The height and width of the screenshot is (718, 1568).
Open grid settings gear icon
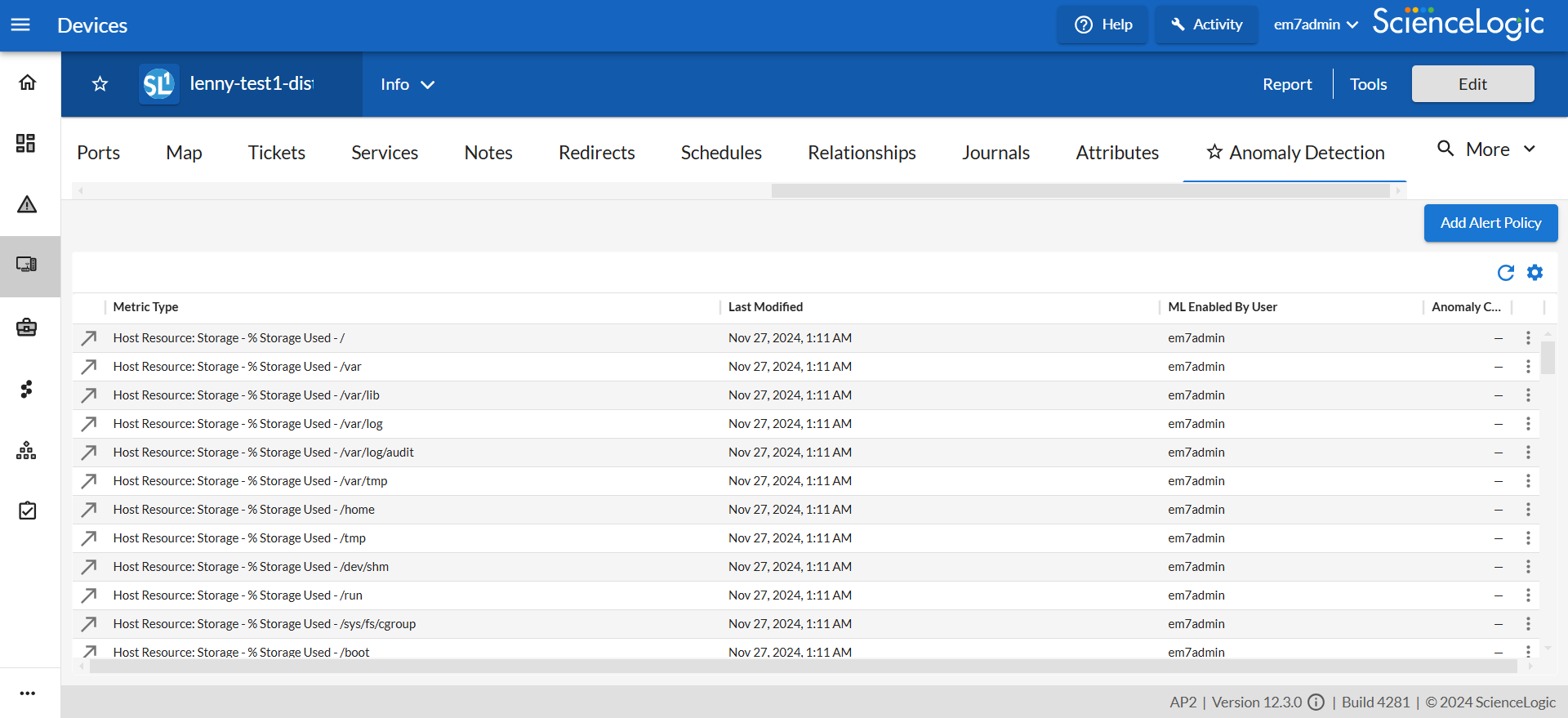(1535, 273)
